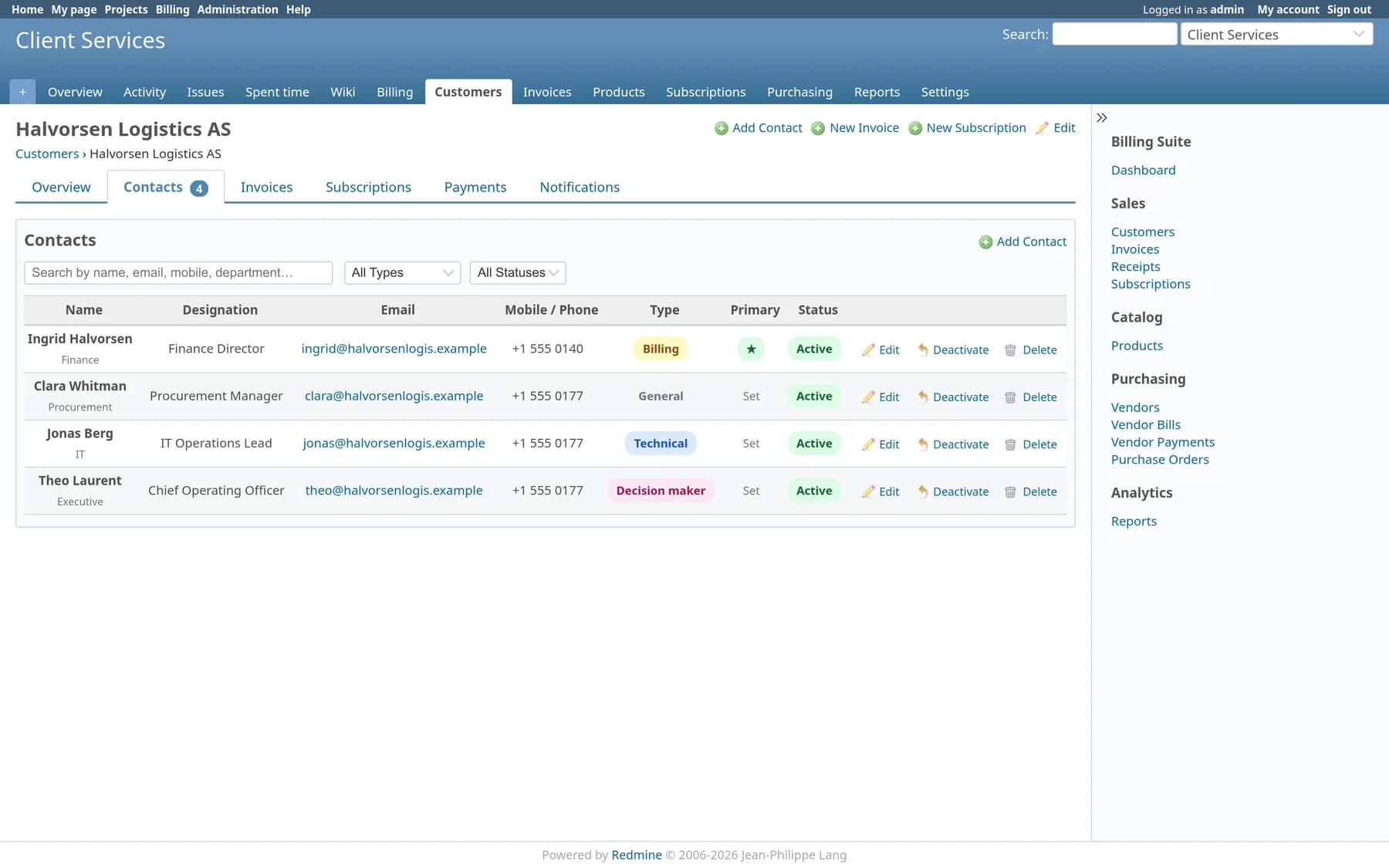Click the Redmine footer link
Image resolution: width=1389 pixels, height=868 pixels.
(x=636, y=855)
